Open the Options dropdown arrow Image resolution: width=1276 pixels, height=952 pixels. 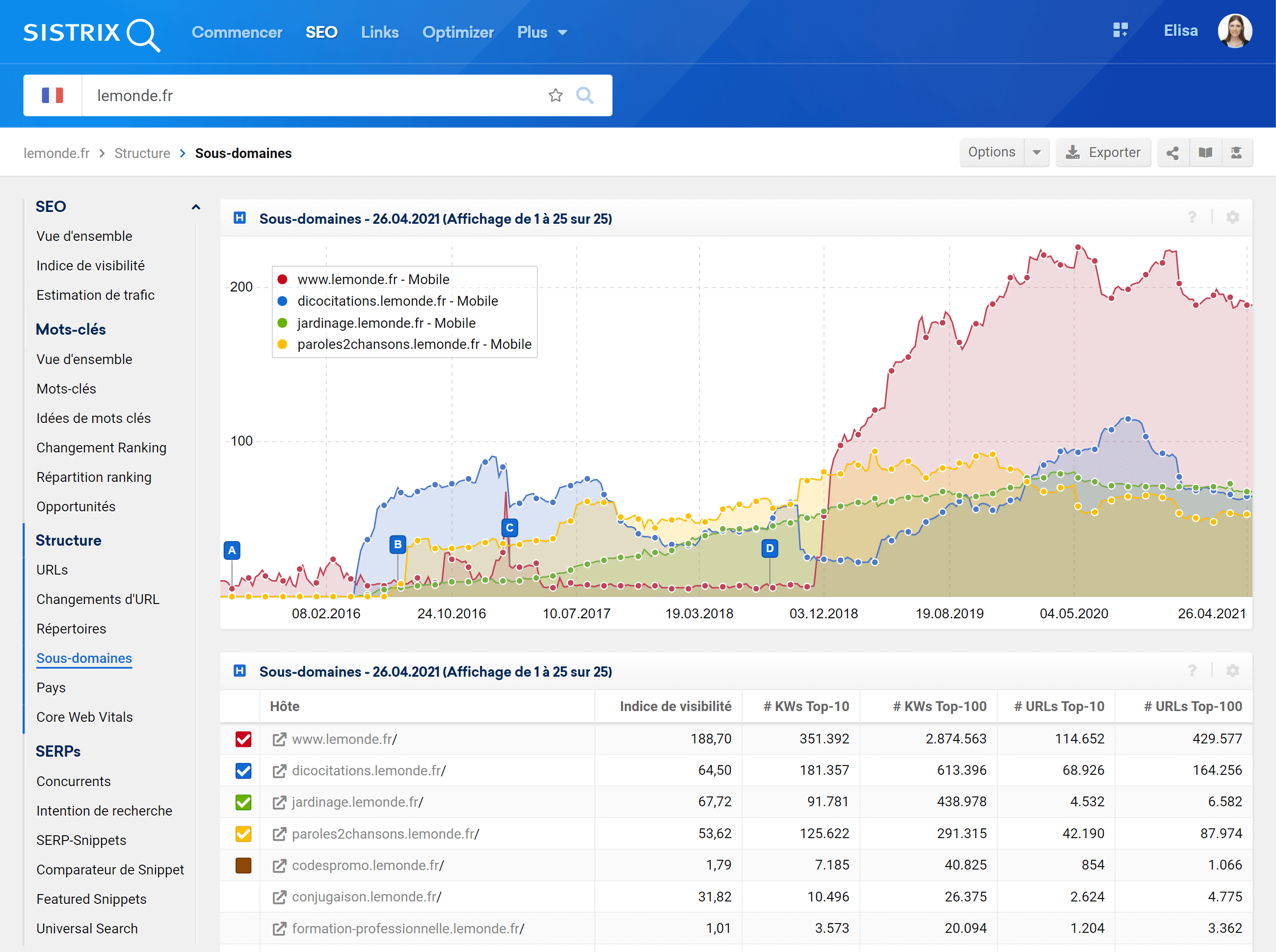(1037, 153)
